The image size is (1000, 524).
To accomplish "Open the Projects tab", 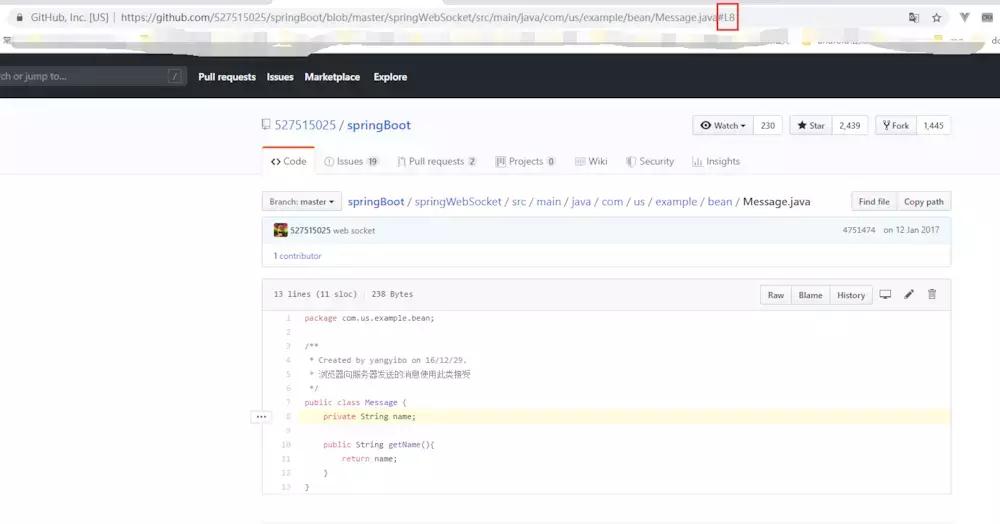I will click(526, 161).
